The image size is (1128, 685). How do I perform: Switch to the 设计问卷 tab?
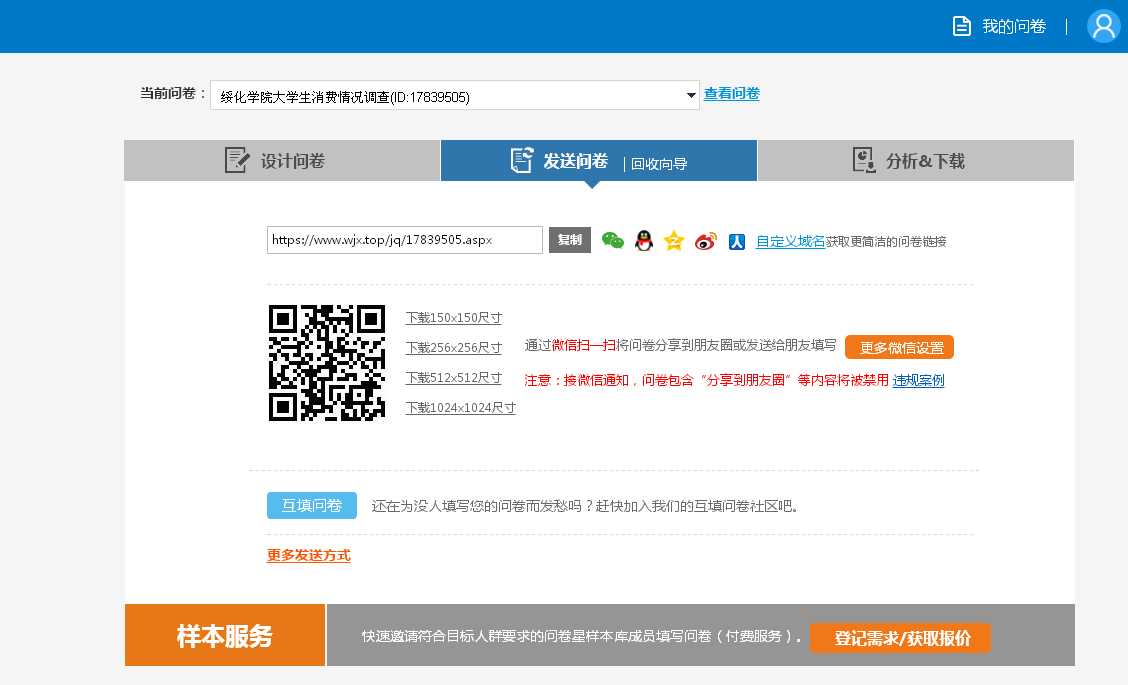pyautogui.click(x=282, y=160)
